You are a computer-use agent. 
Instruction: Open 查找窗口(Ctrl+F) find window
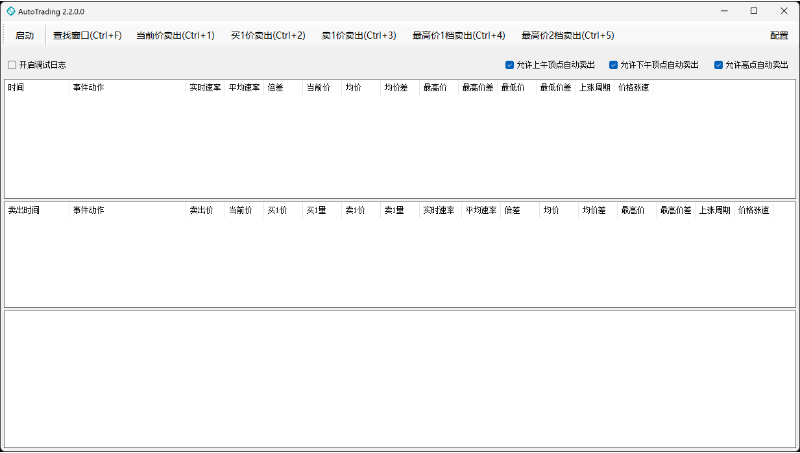[x=88, y=35]
